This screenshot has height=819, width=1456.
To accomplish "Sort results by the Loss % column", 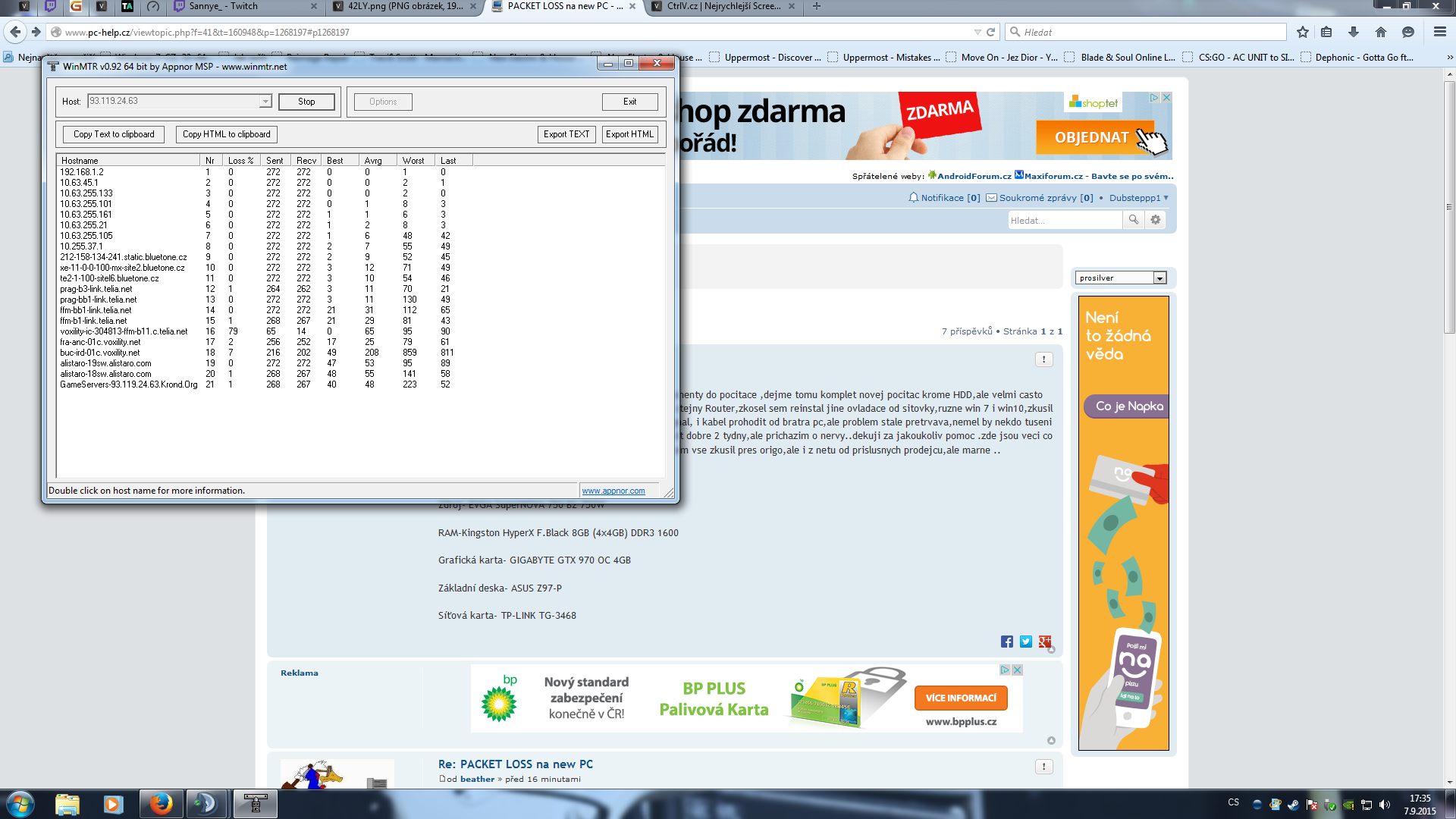I will pyautogui.click(x=240, y=161).
